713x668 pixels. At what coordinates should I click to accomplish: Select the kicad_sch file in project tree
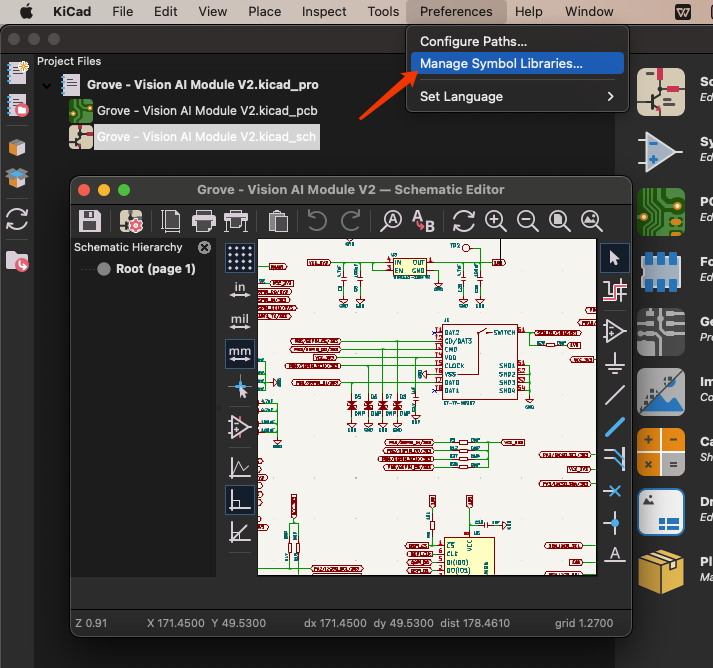[x=206, y=137]
